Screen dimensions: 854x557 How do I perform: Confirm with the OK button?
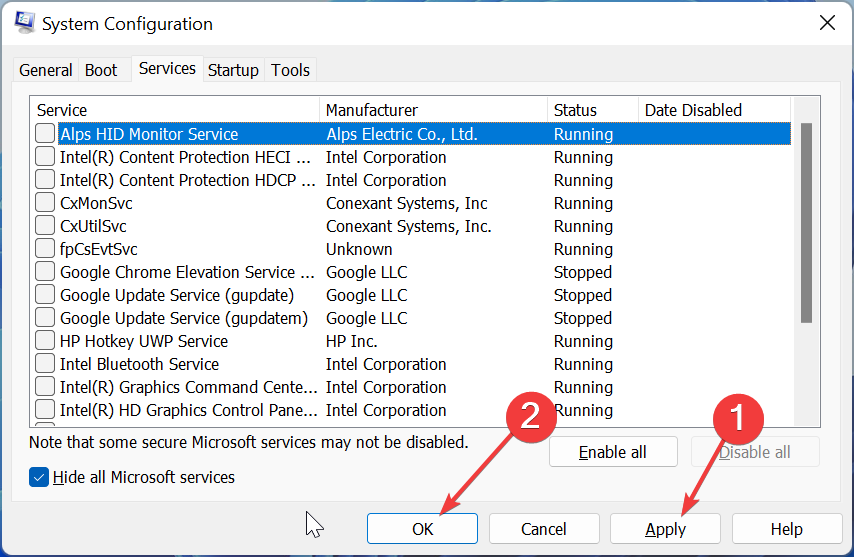pyautogui.click(x=422, y=529)
